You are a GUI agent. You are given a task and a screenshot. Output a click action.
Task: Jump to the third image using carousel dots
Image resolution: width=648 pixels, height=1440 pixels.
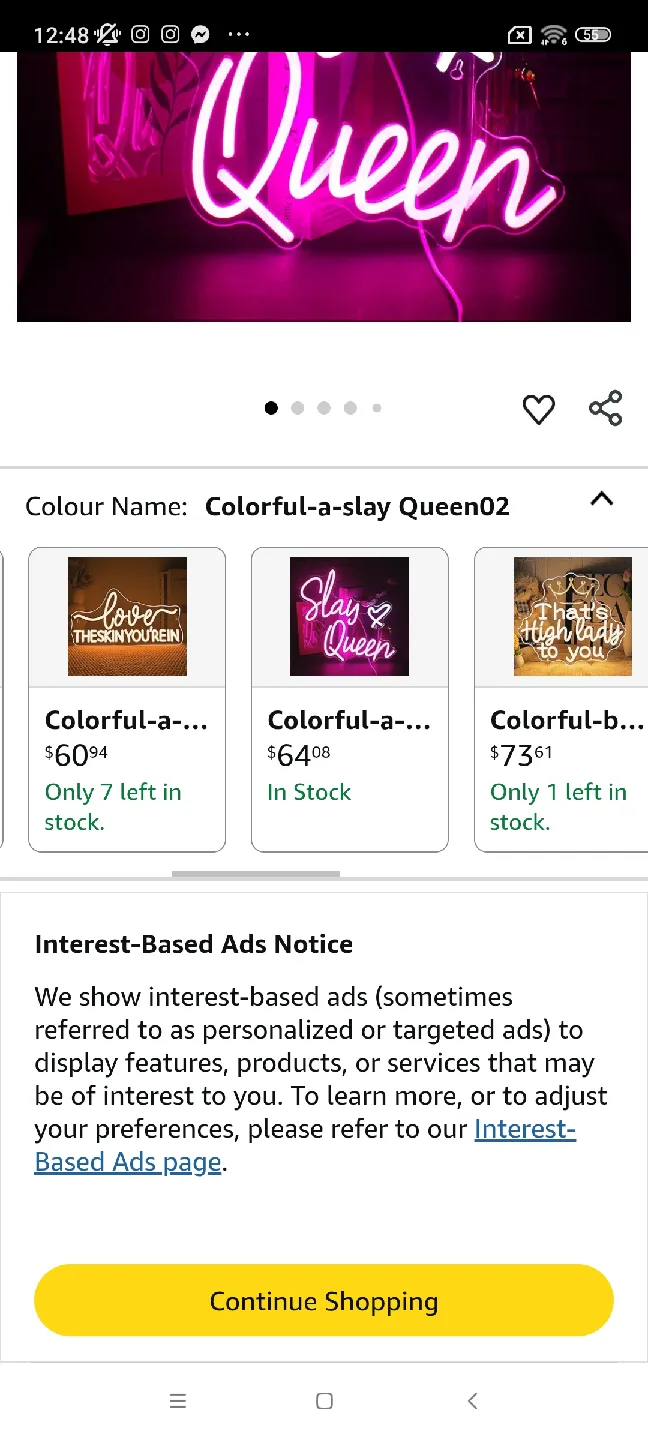(324, 408)
